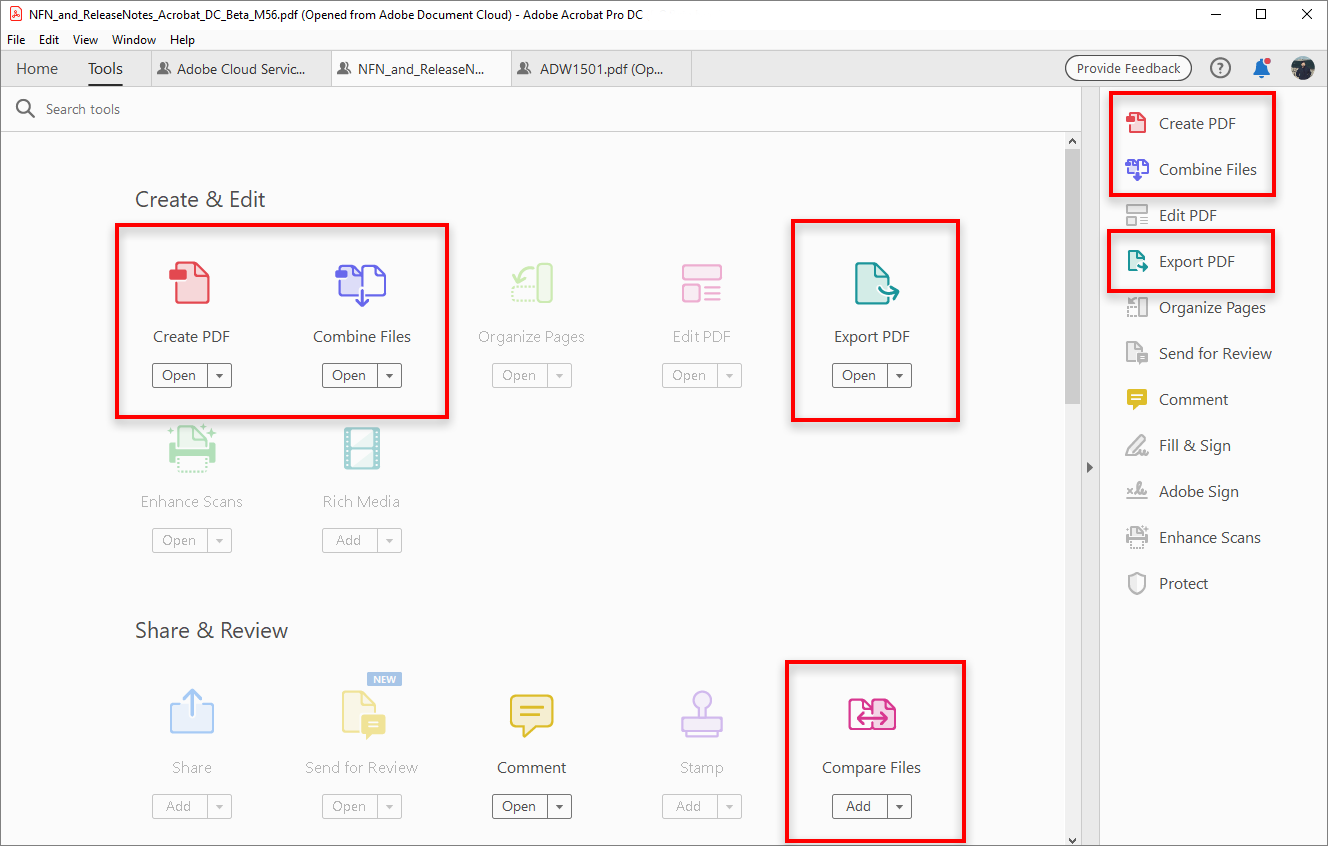Click the Combine Files tool icon in main panel
Viewport: 1328px width, 846px height.
pos(361,284)
